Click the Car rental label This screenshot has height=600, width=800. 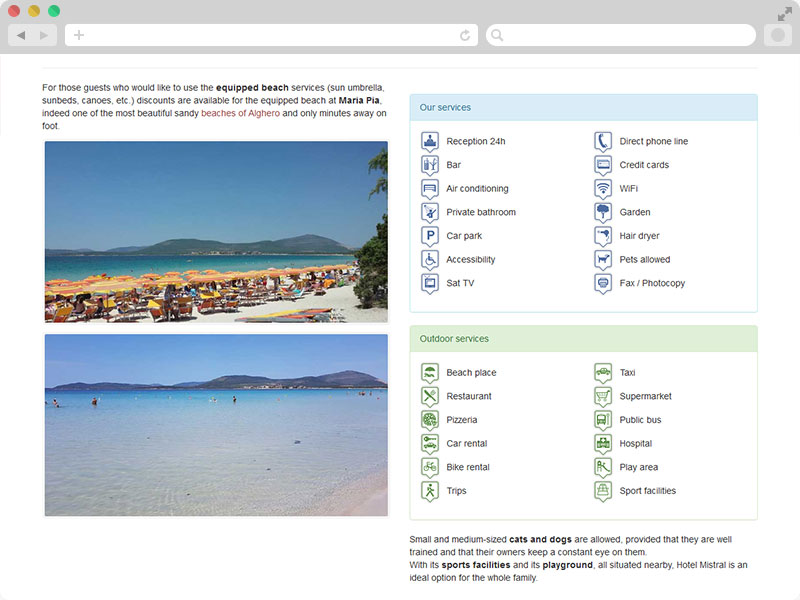click(x=467, y=443)
